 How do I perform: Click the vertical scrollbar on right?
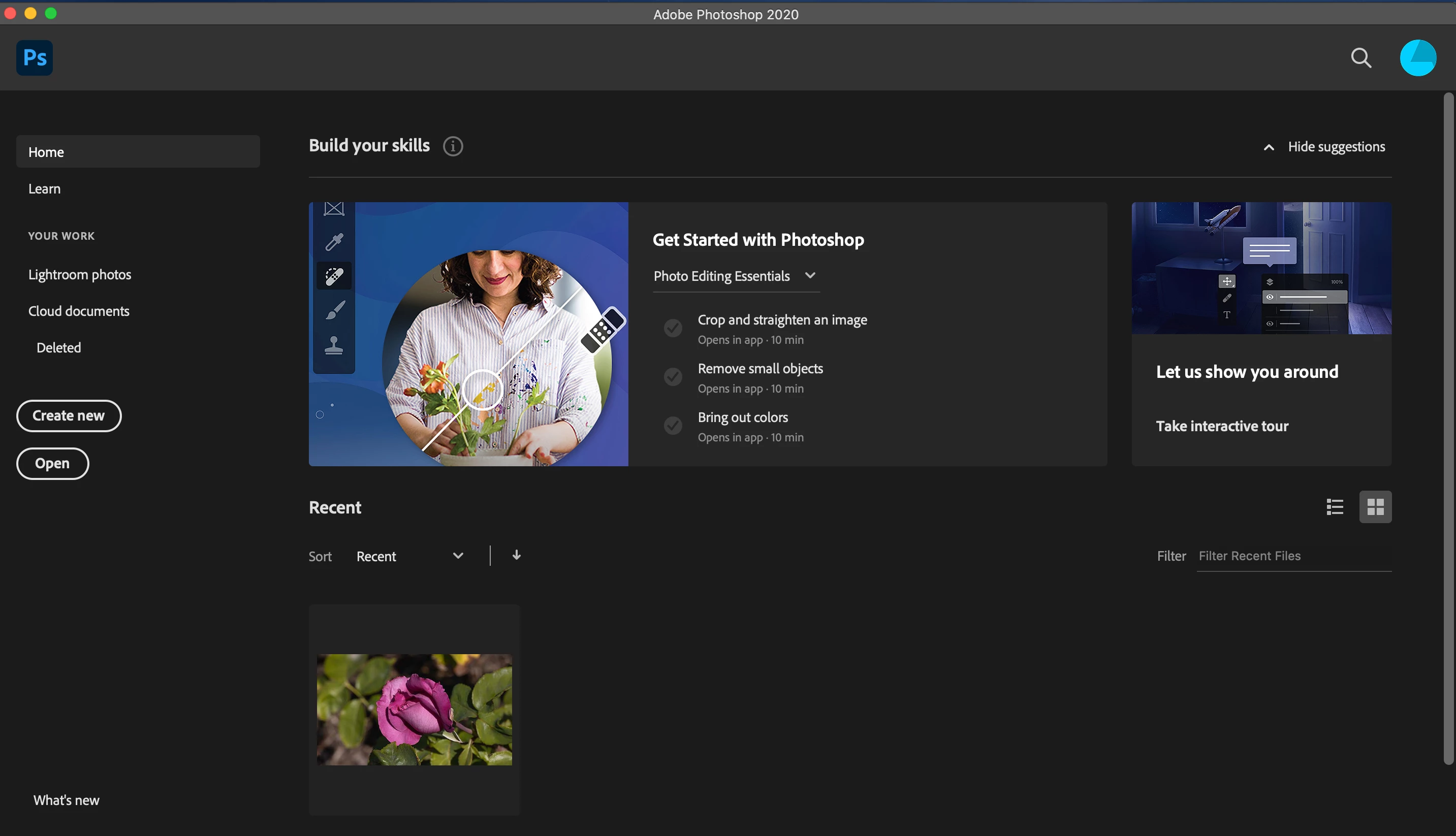(1448, 428)
